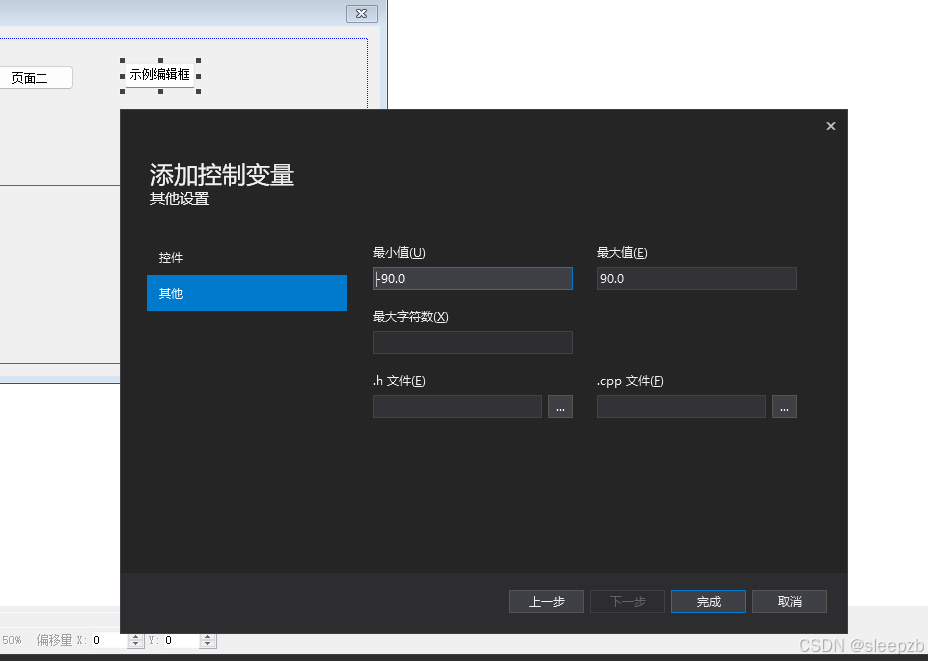Click the dialog close X icon

click(x=830, y=125)
